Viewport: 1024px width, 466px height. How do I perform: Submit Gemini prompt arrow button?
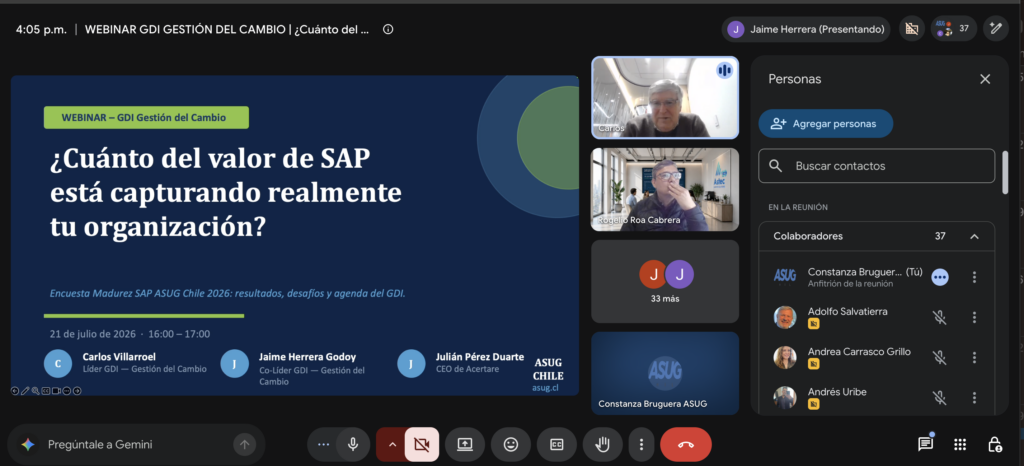tap(244, 444)
